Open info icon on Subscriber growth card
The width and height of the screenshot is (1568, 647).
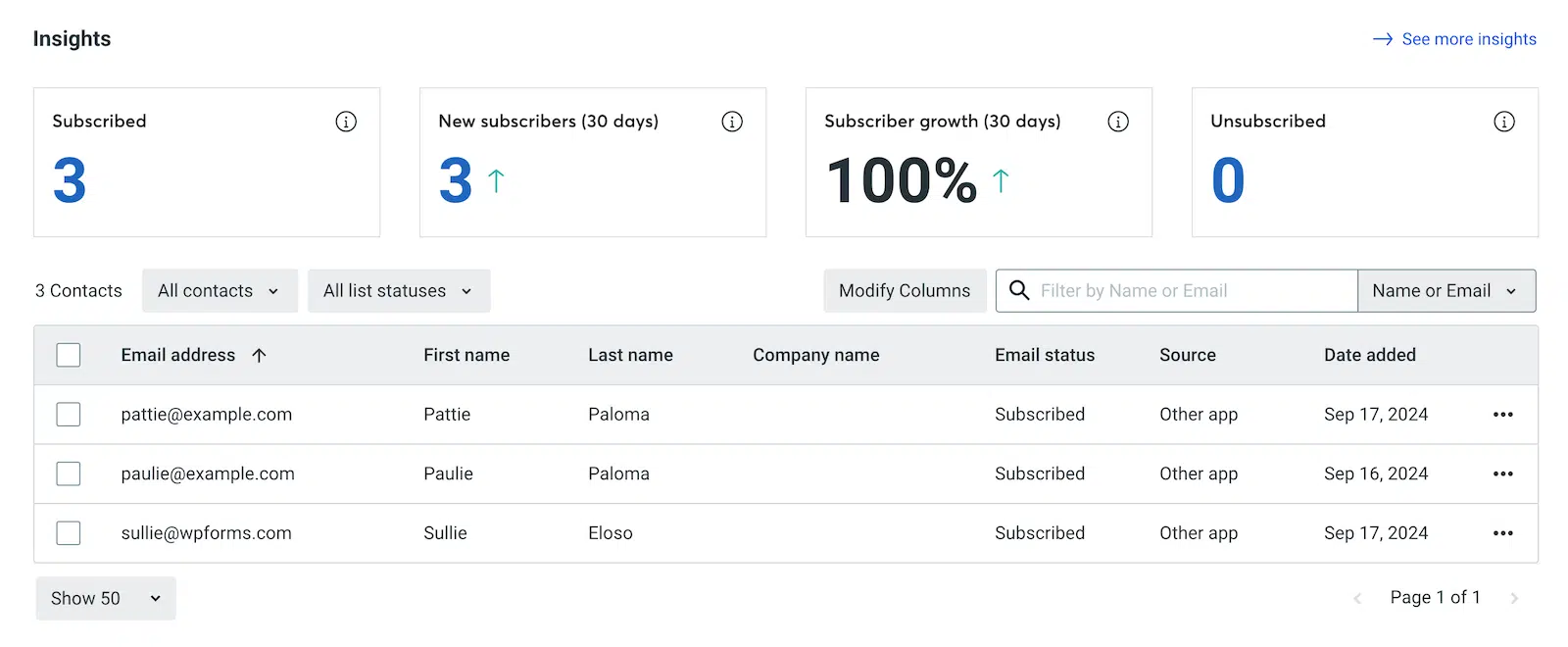coord(1118,122)
